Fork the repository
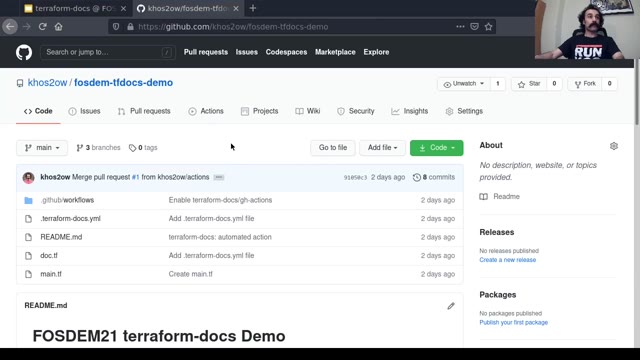The image size is (640, 360). [x=585, y=84]
